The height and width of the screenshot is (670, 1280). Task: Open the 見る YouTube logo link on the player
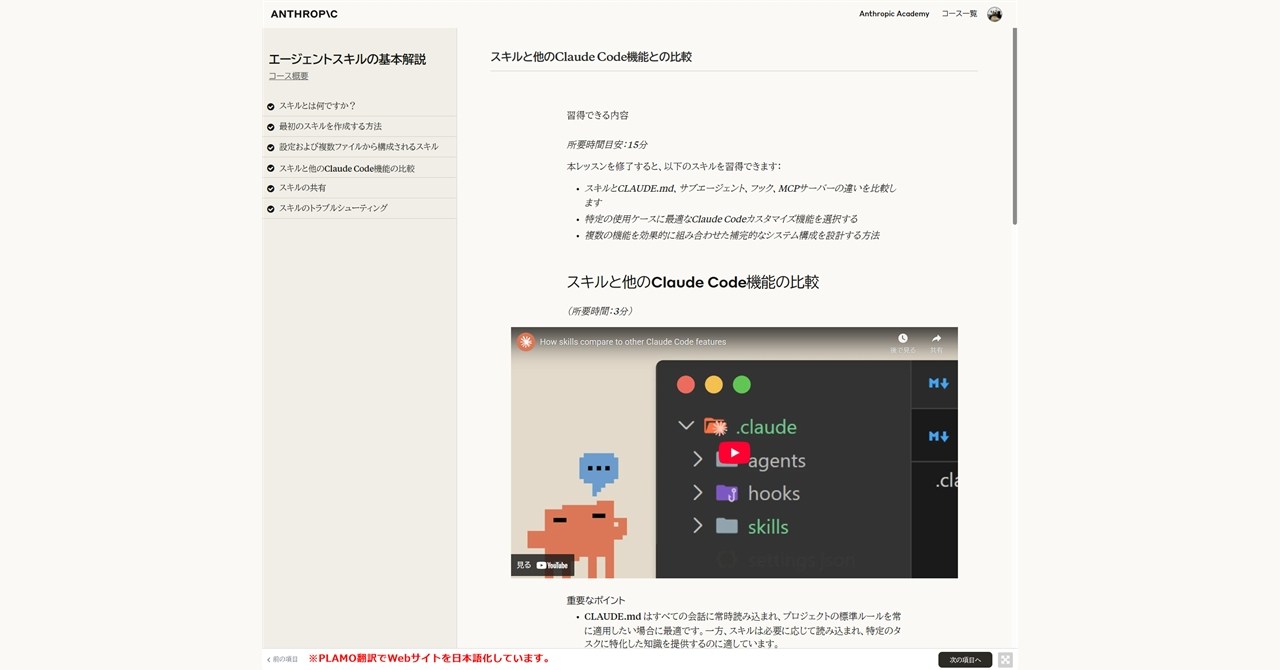click(x=540, y=564)
